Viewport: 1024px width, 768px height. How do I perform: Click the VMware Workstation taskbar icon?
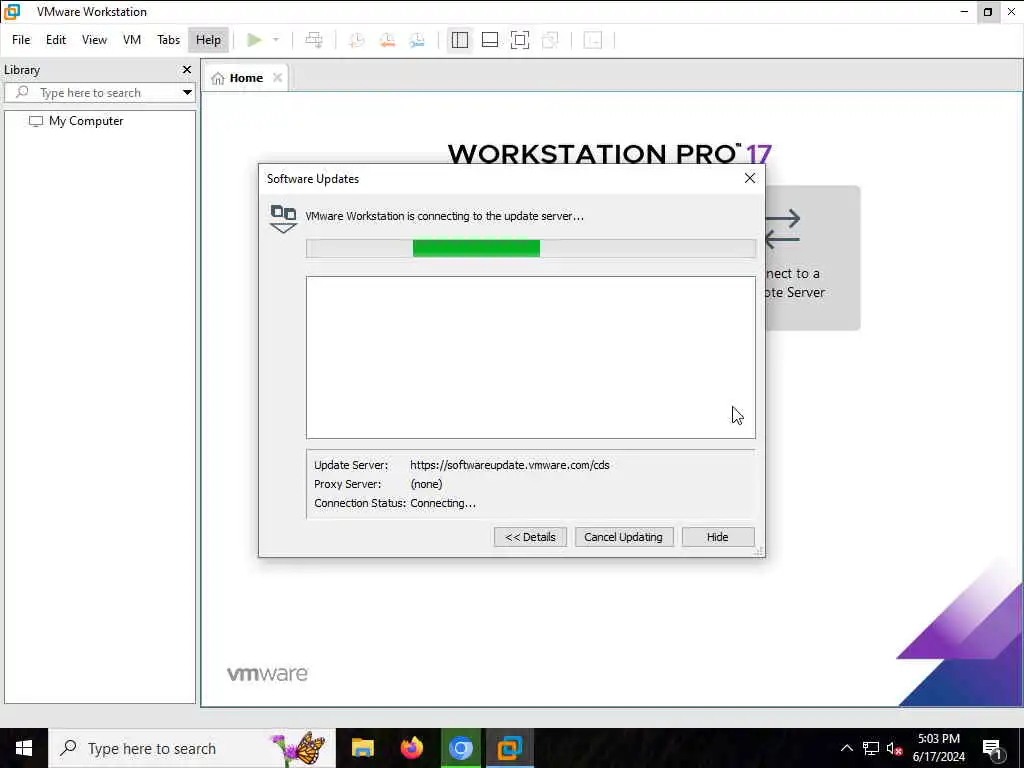[509, 748]
